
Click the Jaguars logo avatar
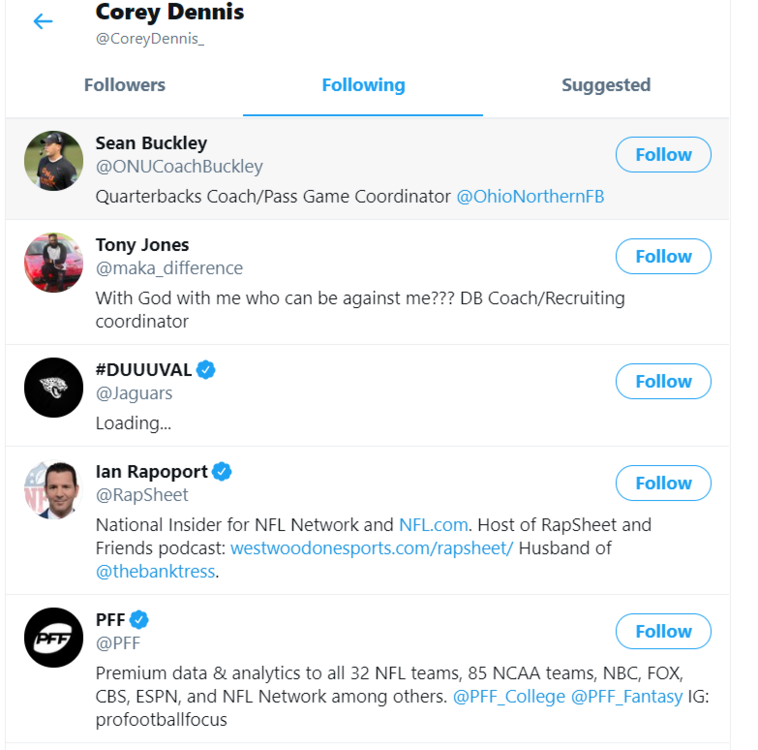tap(53, 387)
